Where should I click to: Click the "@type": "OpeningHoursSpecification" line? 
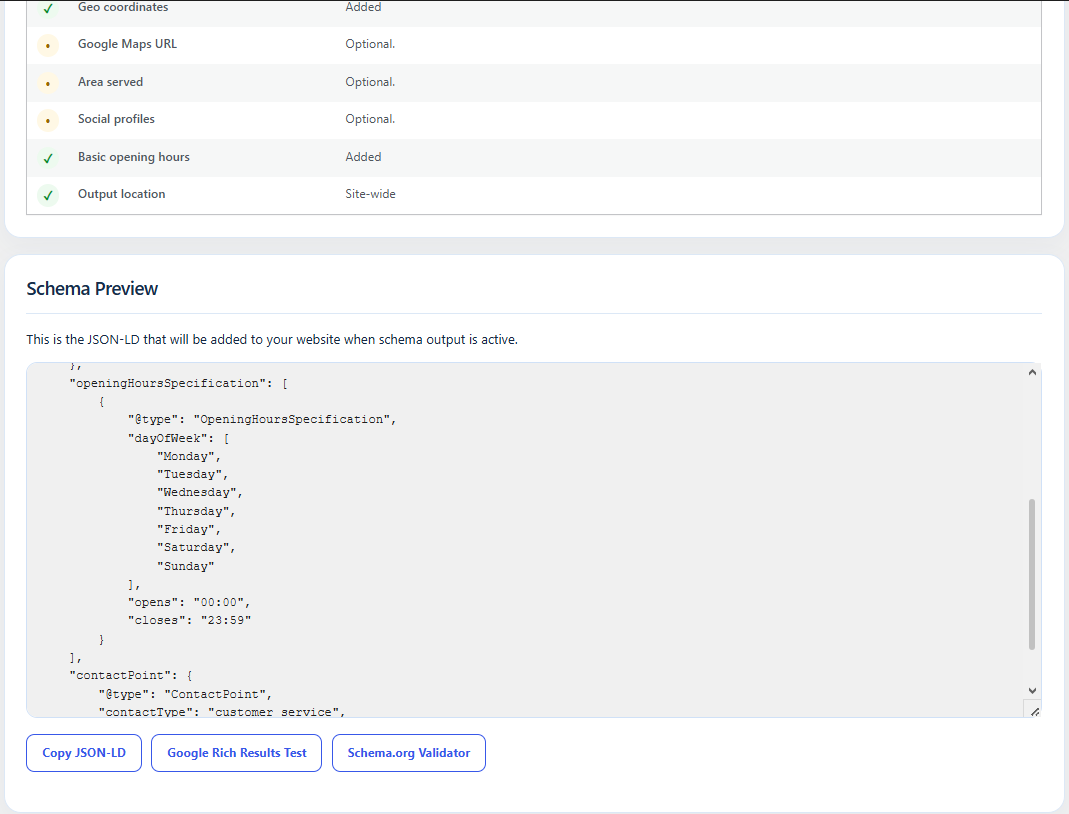pyautogui.click(x=262, y=419)
